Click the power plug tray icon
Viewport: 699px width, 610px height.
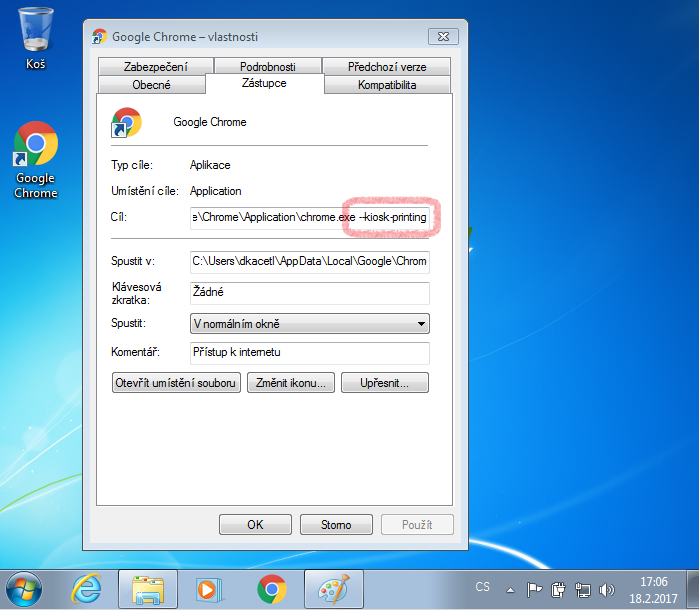click(558, 590)
